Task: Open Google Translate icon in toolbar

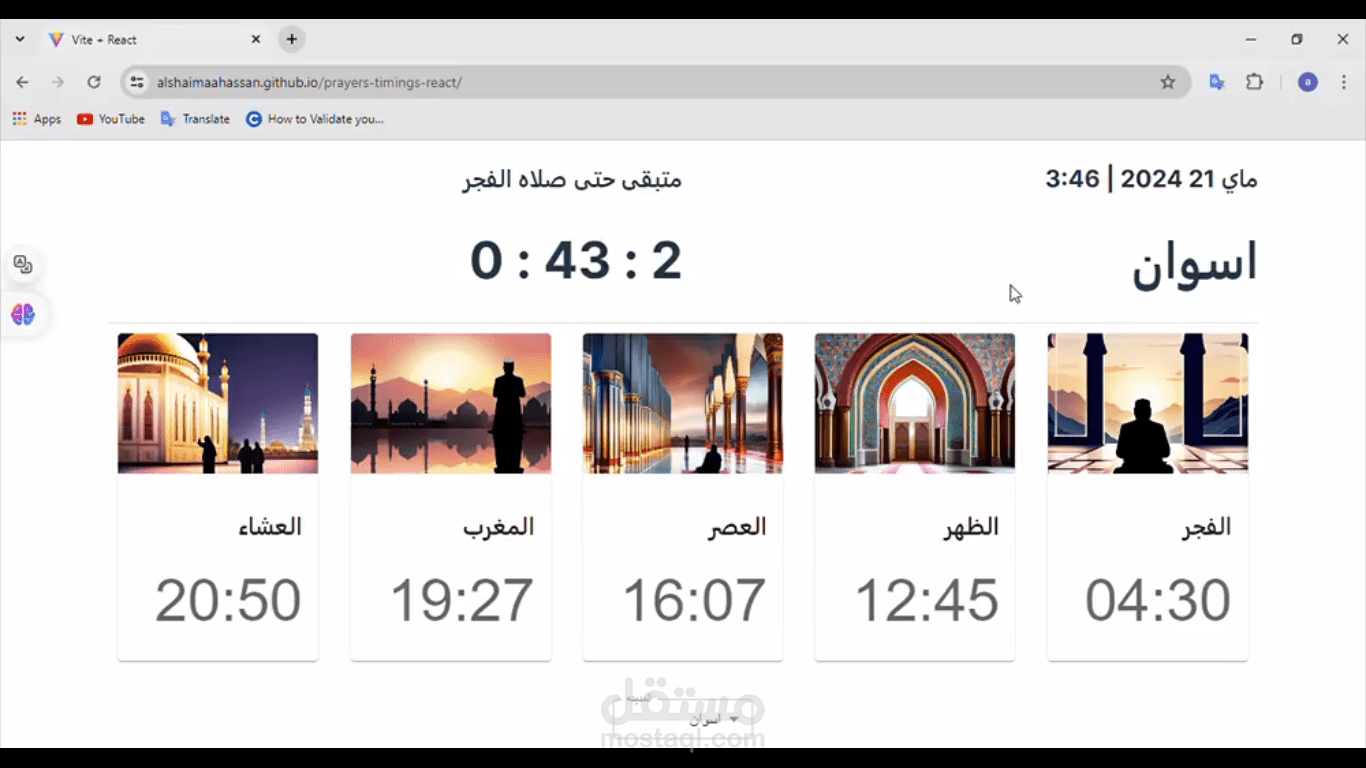Action: [x=1217, y=82]
